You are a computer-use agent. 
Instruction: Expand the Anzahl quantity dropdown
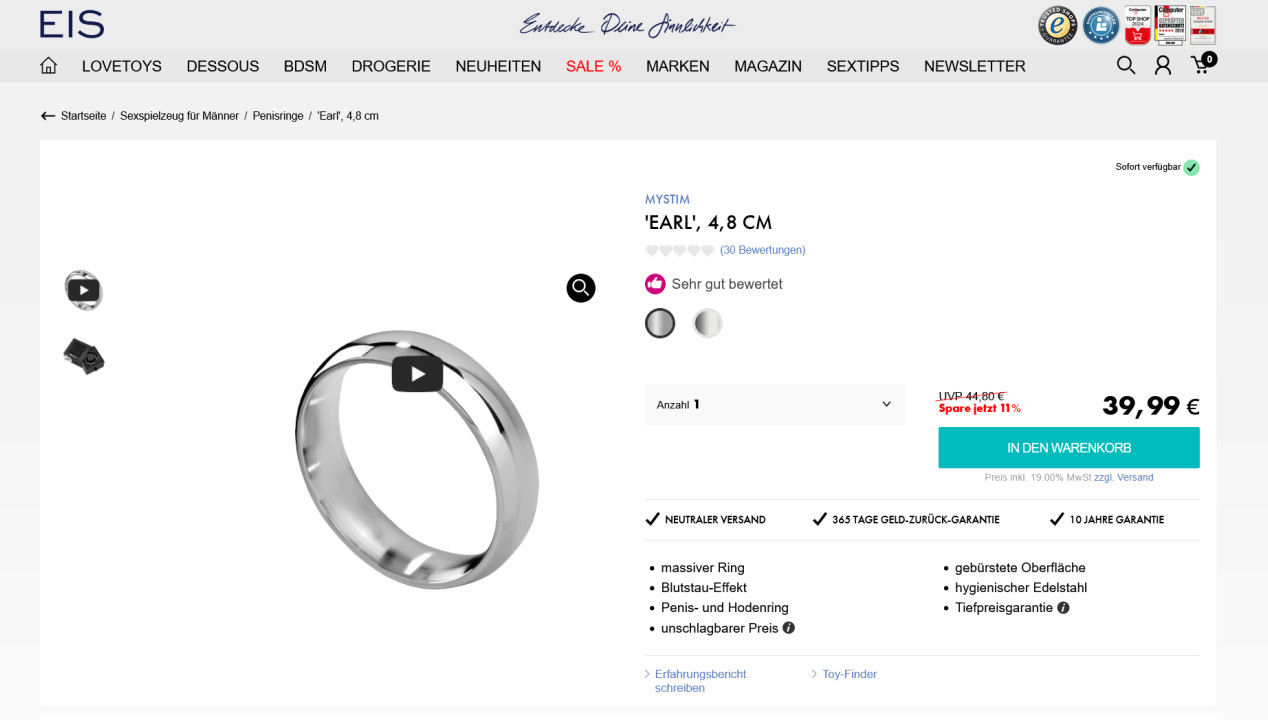[774, 405]
